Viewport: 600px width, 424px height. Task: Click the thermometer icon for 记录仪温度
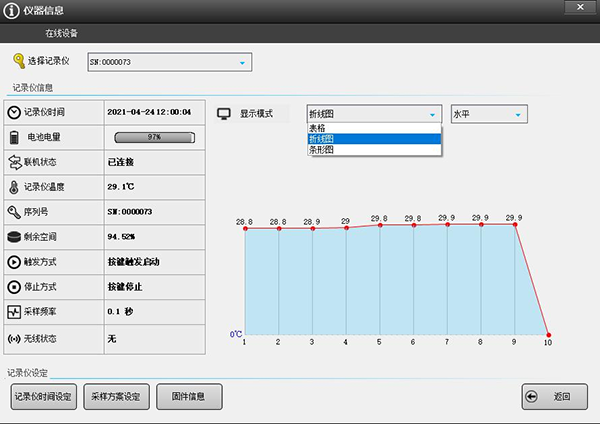tap(14, 187)
